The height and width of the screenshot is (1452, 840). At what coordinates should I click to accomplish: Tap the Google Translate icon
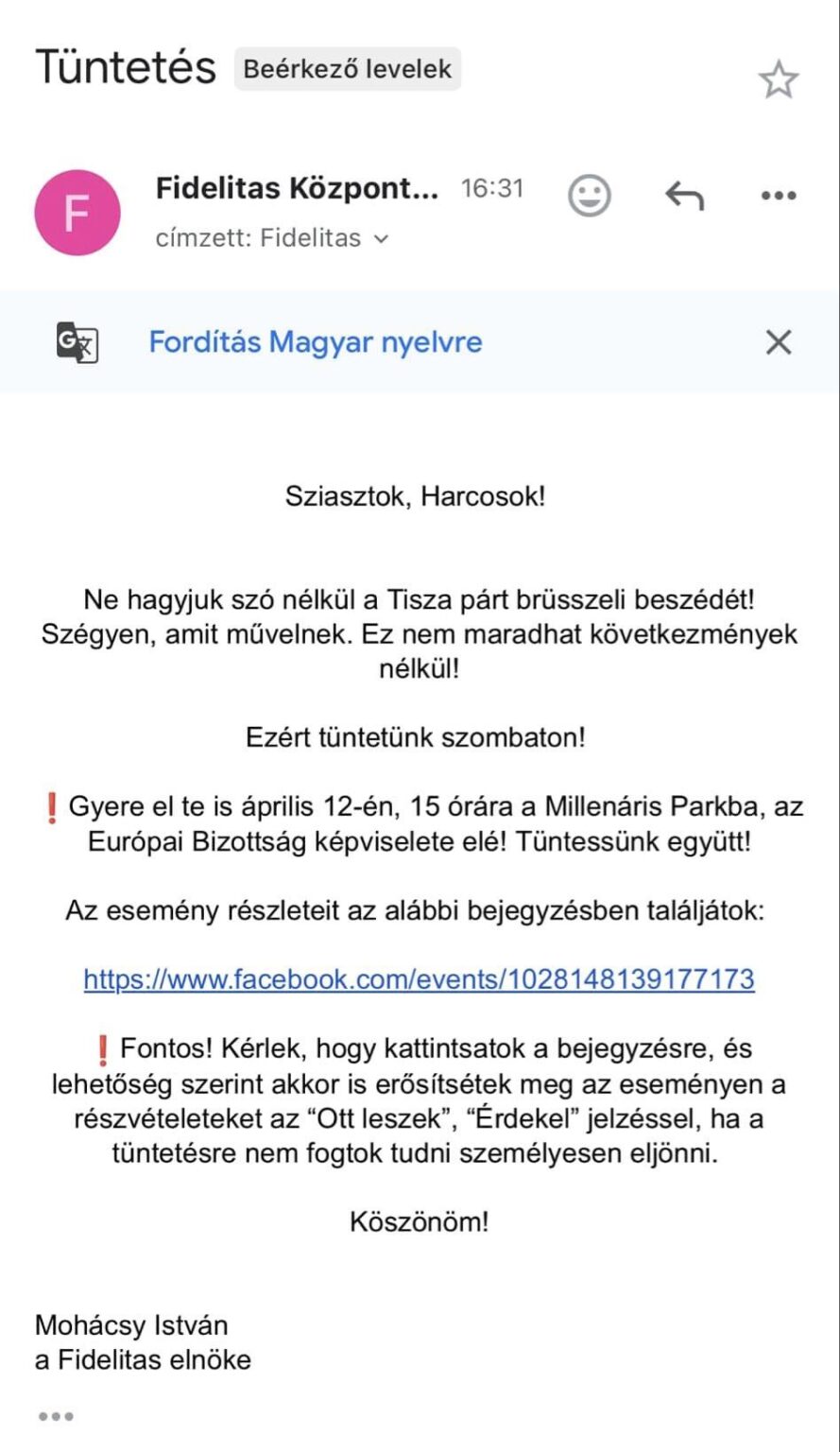point(77,342)
